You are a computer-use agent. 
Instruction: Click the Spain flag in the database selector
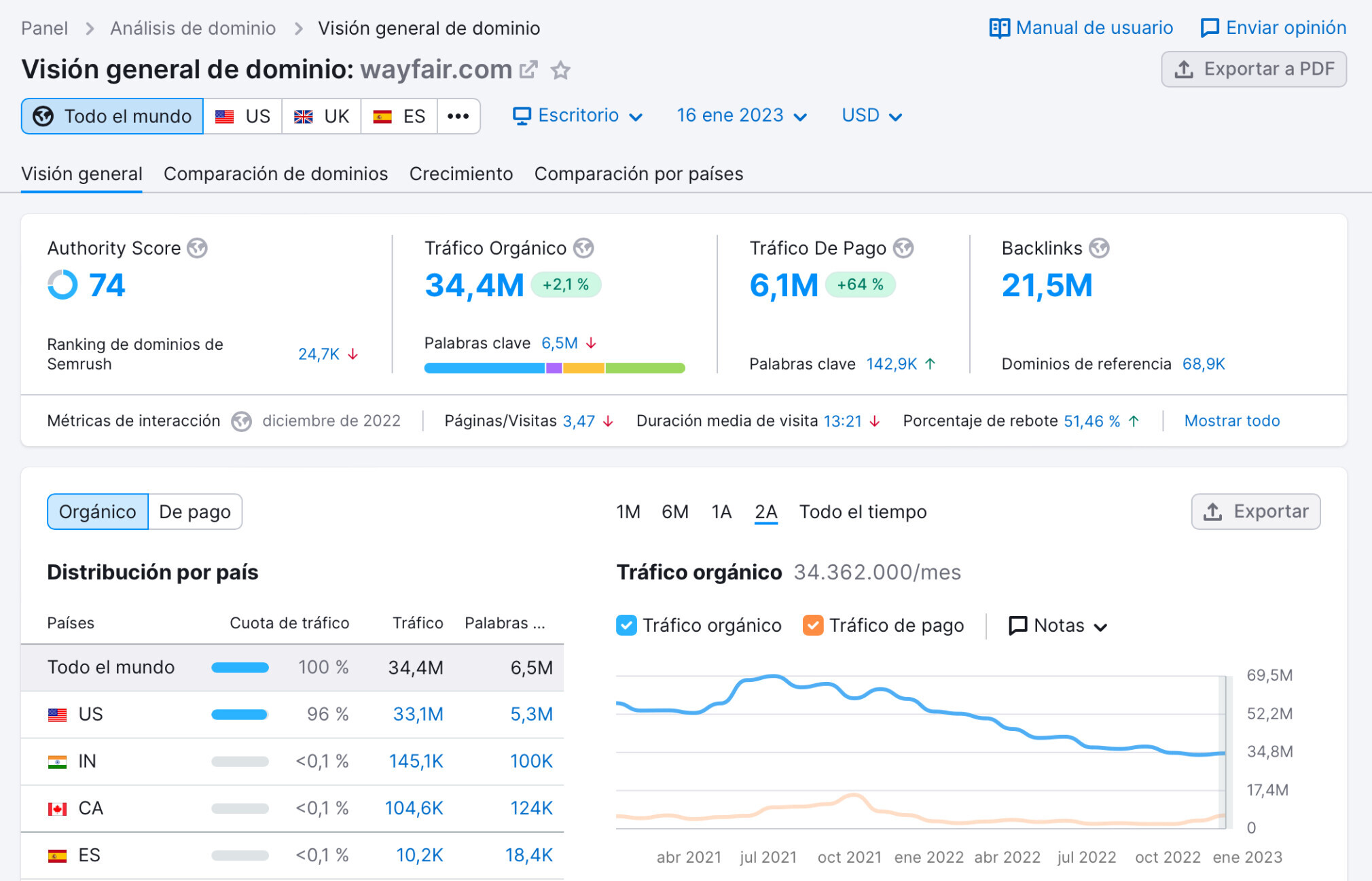coord(382,117)
